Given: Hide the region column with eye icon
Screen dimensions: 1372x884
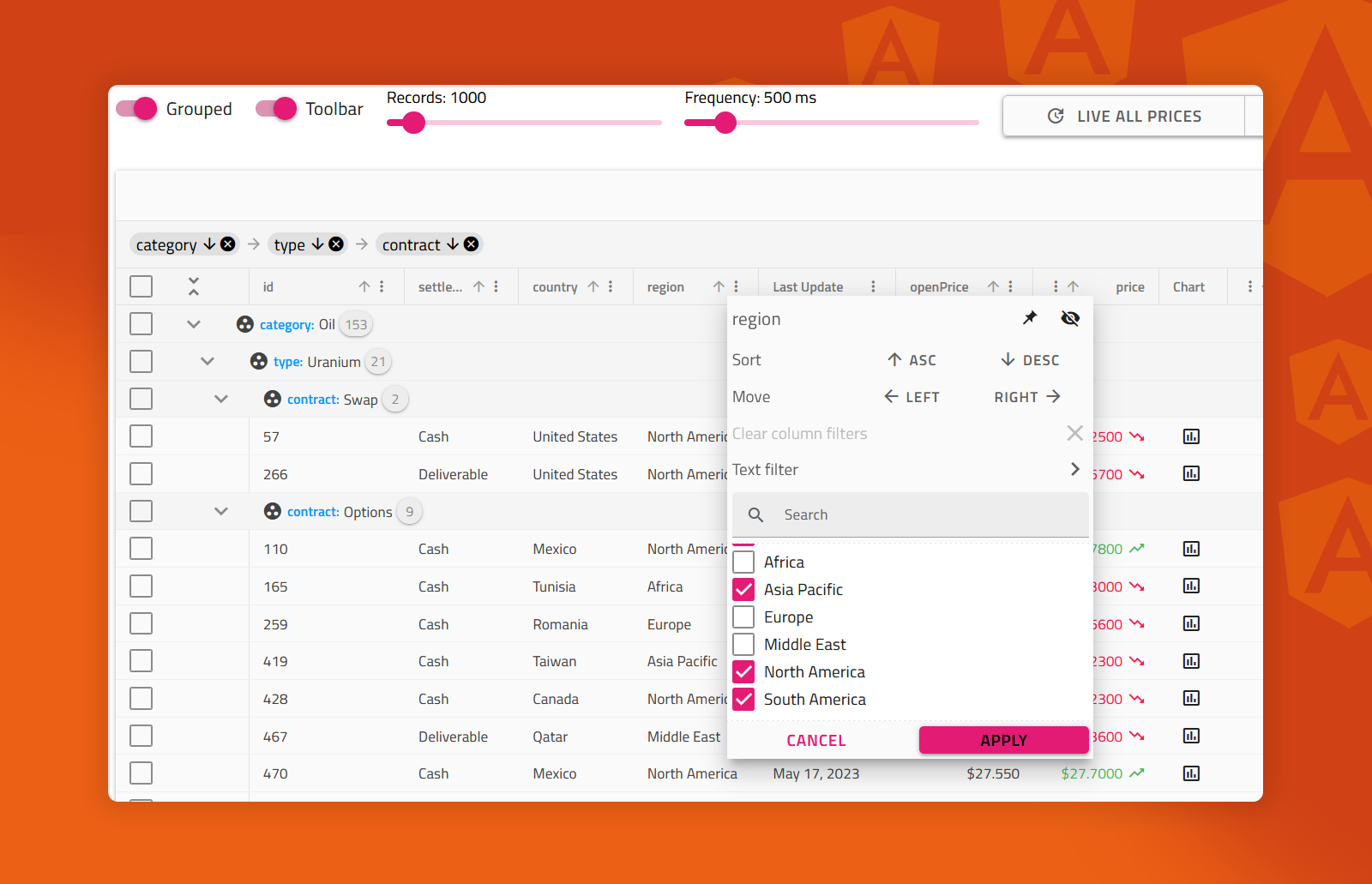Looking at the screenshot, I should 1069,318.
